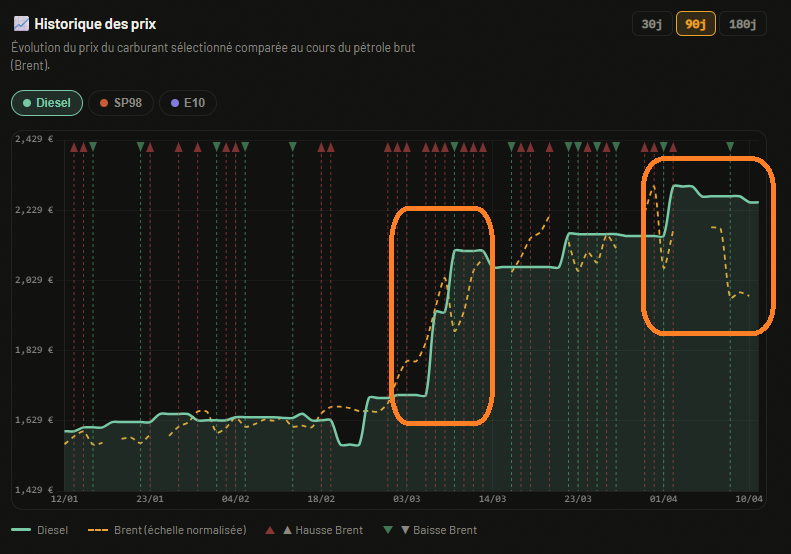Click the rightmost green Baisse marker above the chart
The image size is (791, 554).
click(730, 147)
